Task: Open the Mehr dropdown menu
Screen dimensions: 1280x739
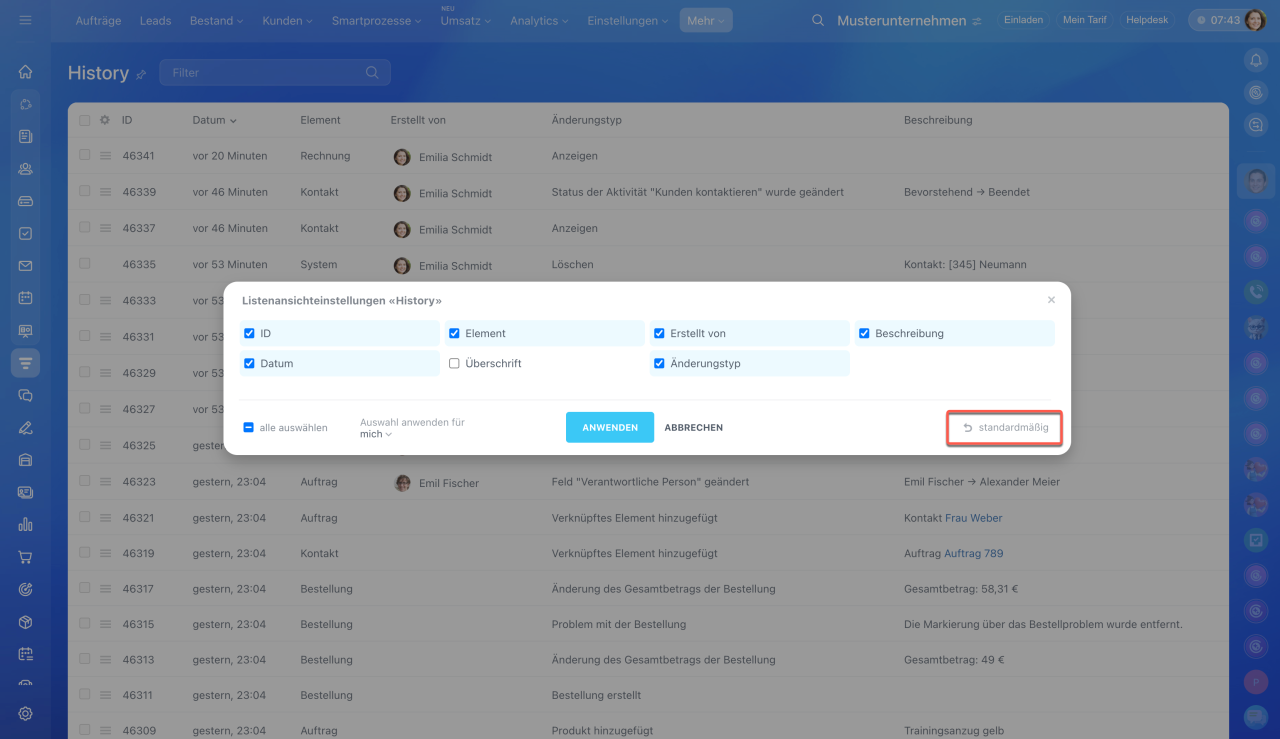Action: (x=706, y=20)
